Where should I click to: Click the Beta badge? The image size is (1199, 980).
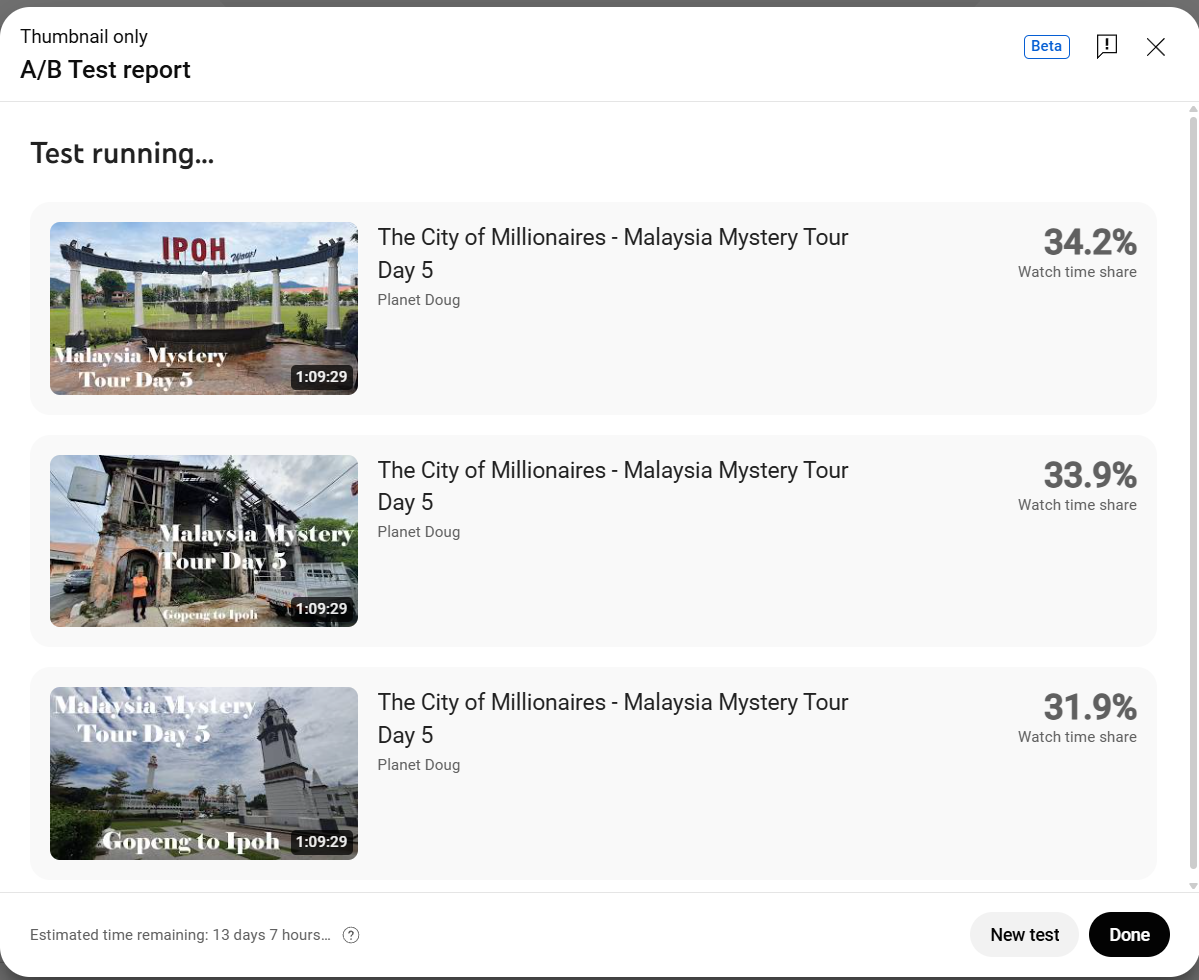coord(1046,46)
